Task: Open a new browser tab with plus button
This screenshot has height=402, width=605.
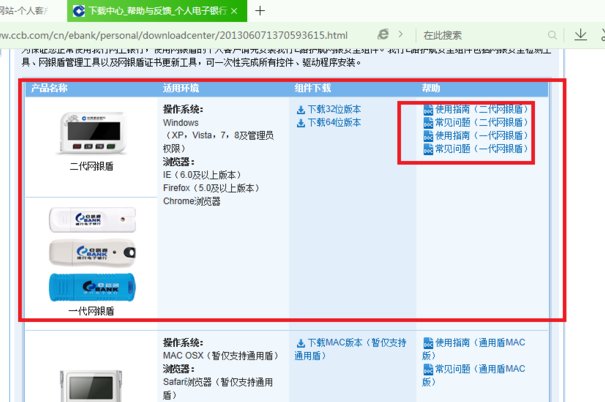Action: (x=260, y=11)
